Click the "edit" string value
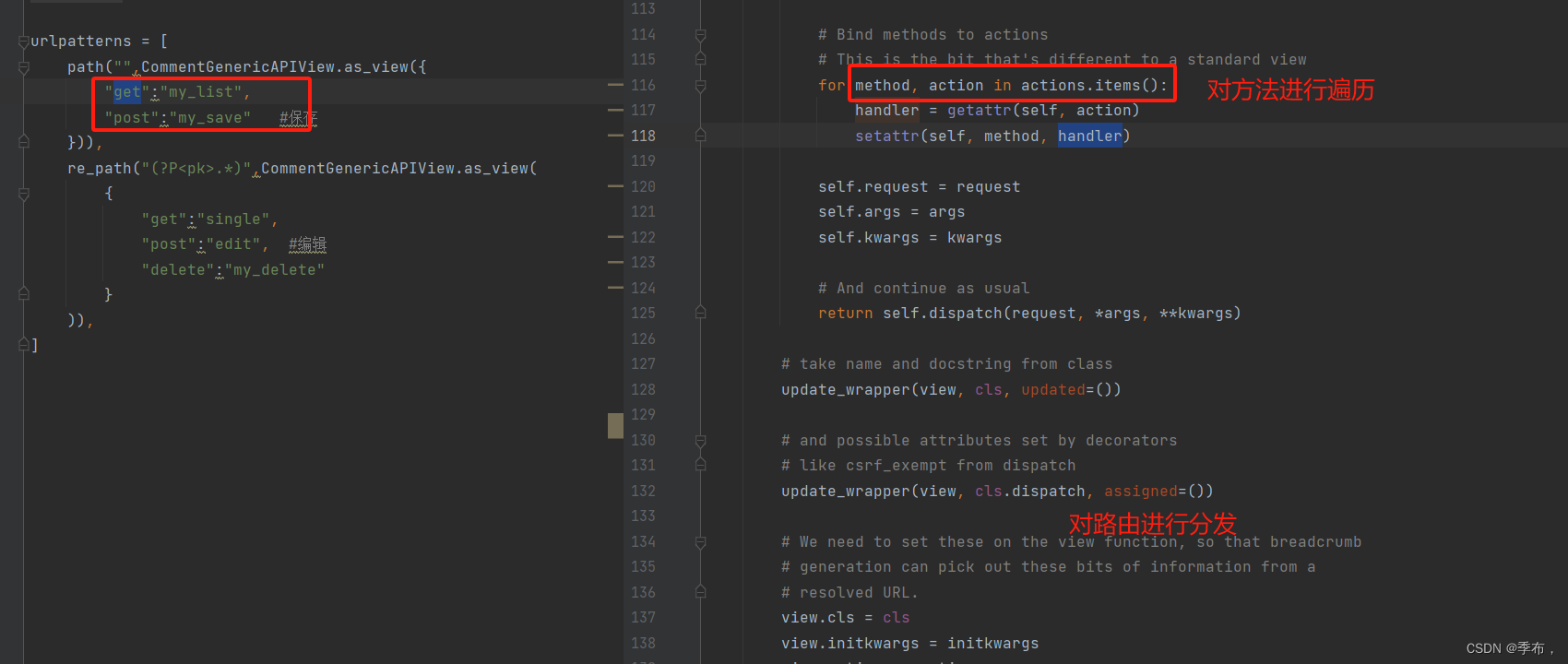Screen dimensions: 1568x664 click(233, 244)
